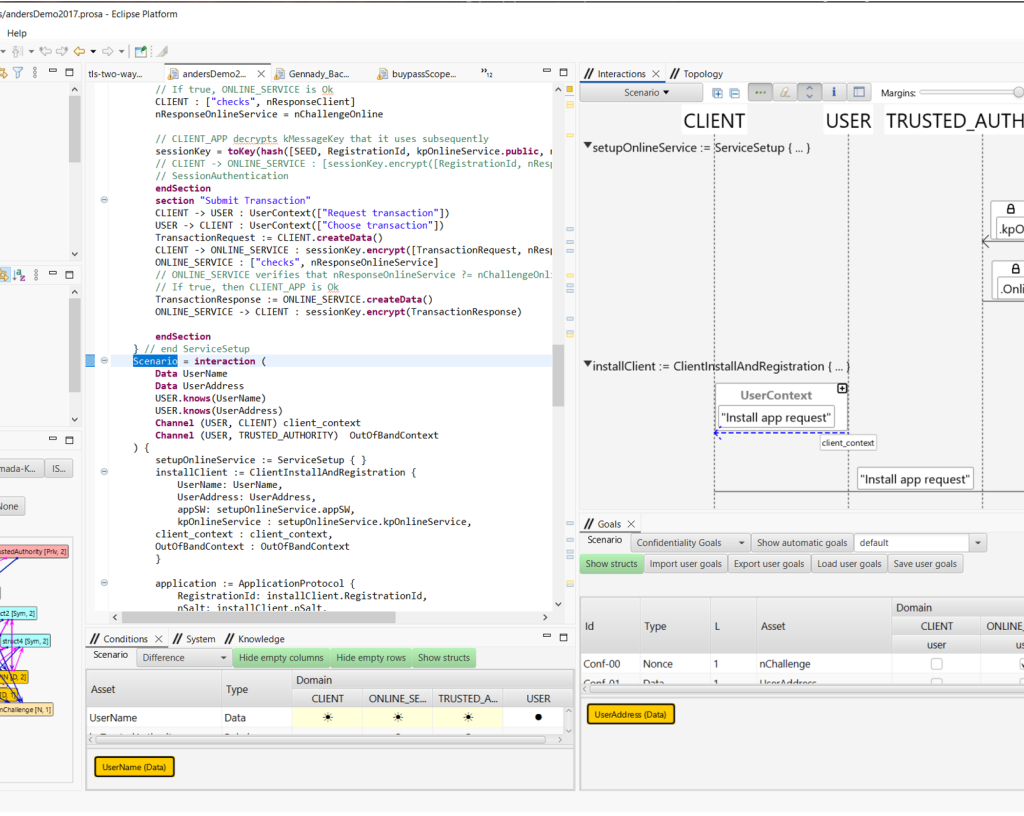Click the Install app request box under UserContext

pos(776,417)
